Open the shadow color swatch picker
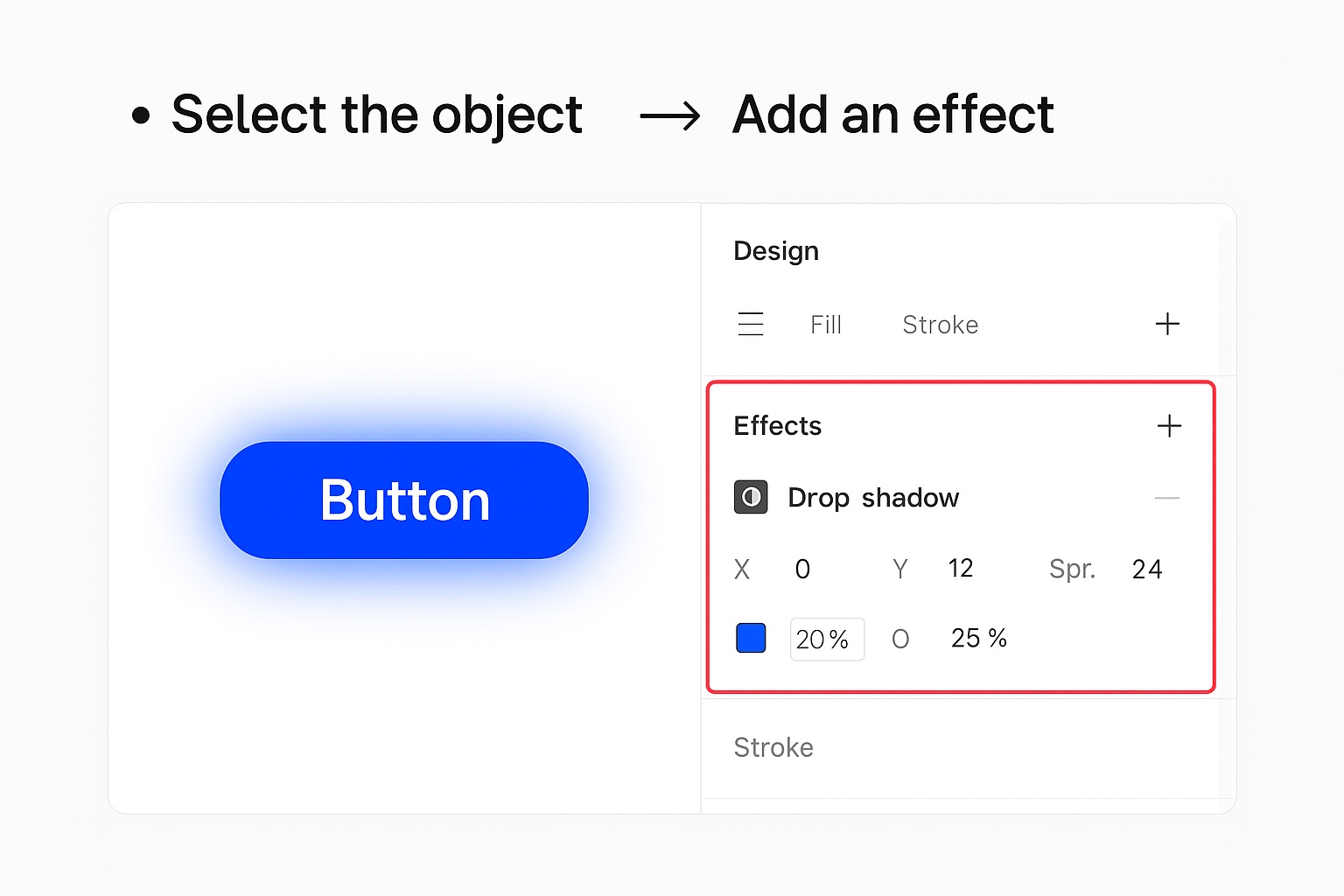This screenshot has height=896, width=1344. tap(750, 638)
